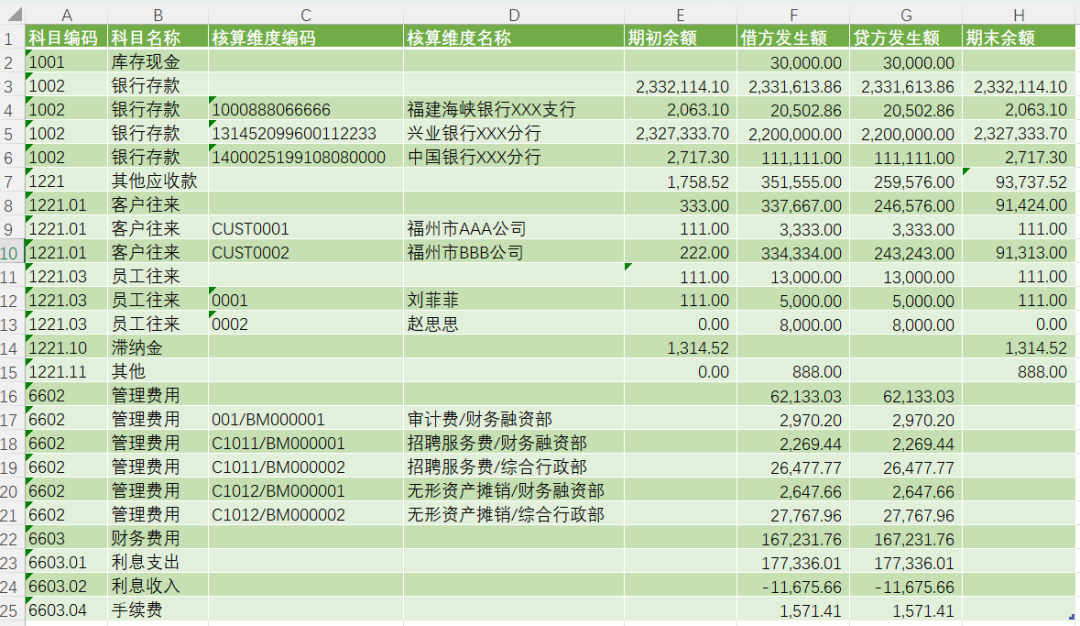Select the 刘菲菲 cell

[x=514, y=300]
